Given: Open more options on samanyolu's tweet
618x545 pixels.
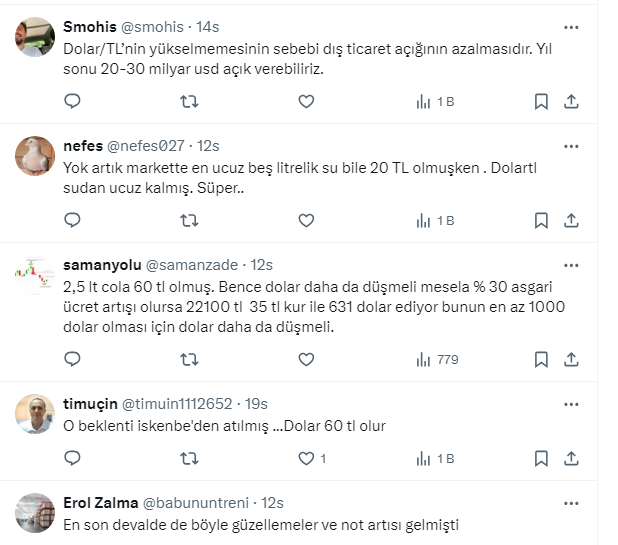Looking at the screenshot, I should tap(571, 265).
